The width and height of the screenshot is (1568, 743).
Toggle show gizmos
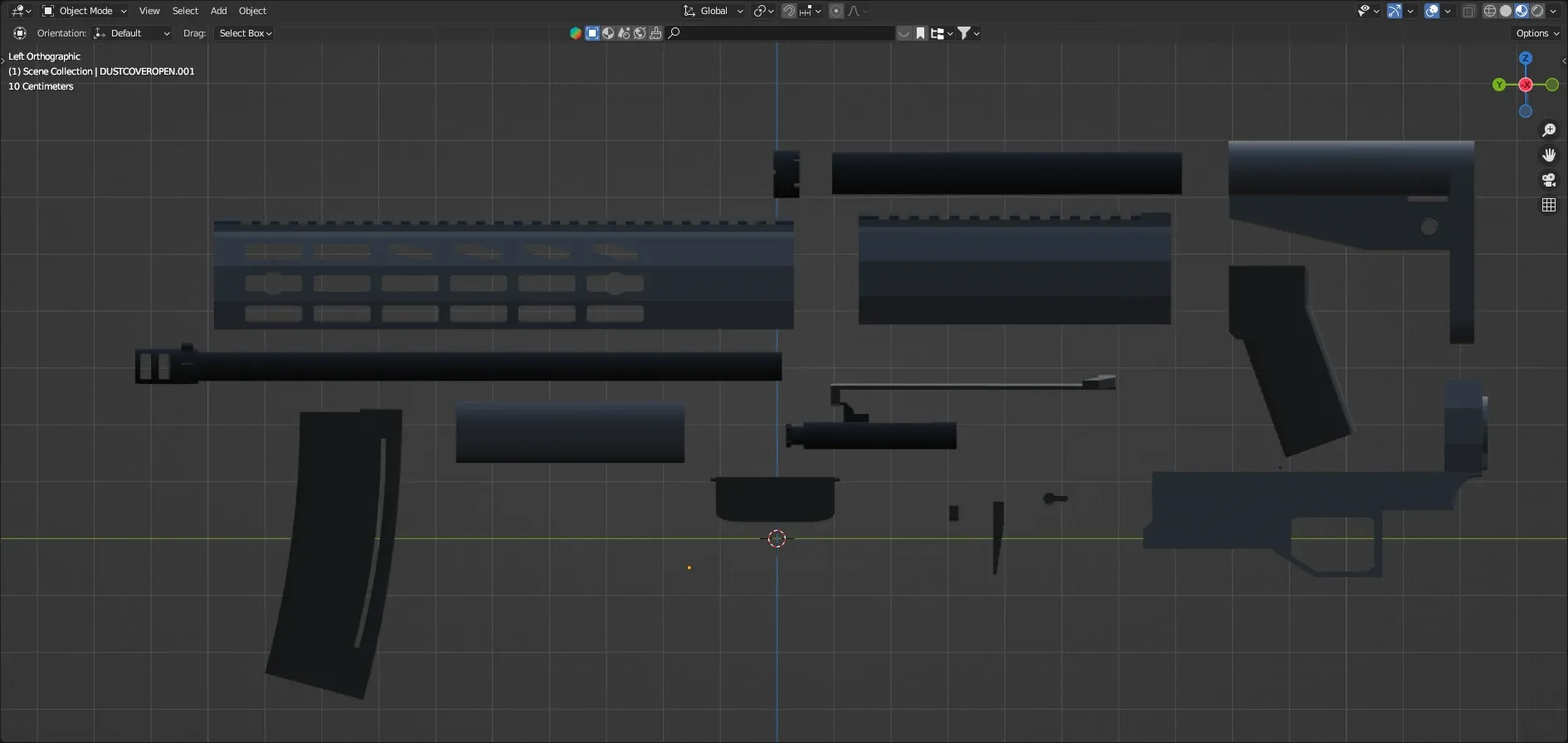point(1395,11)
